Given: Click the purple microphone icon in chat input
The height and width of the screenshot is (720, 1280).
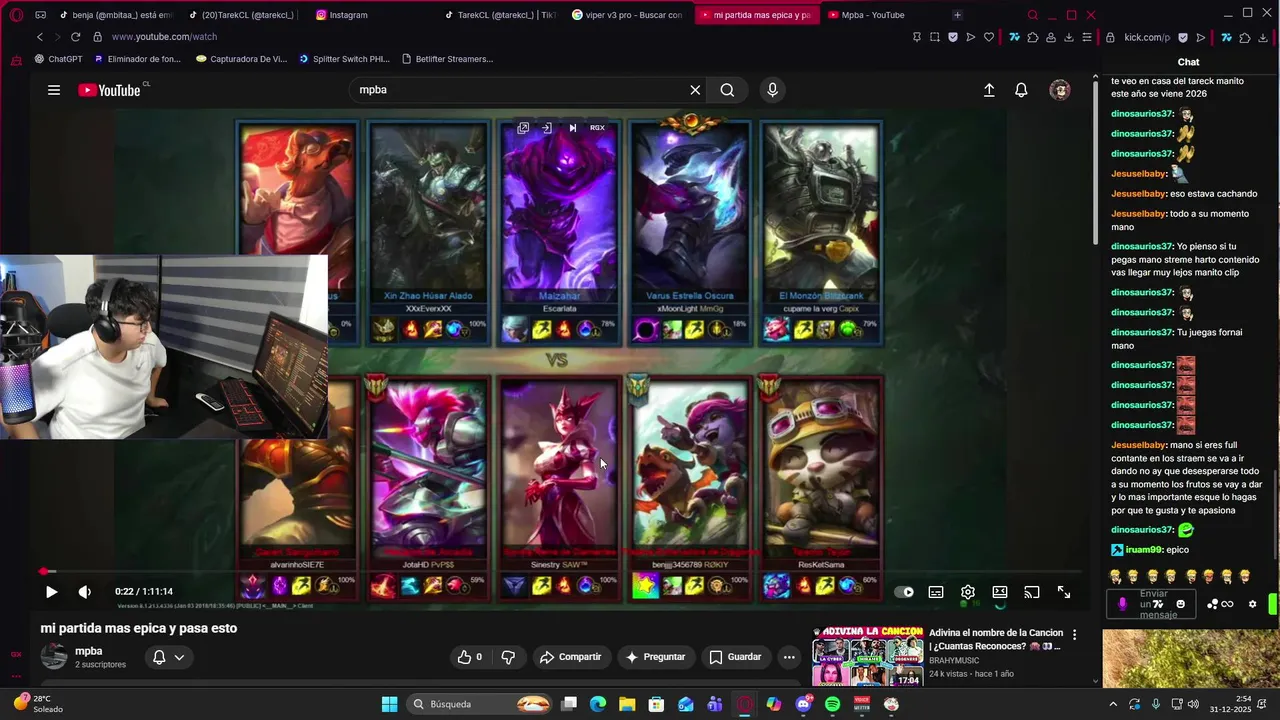Looking at the screenshot, I should tap(1123, 604).
